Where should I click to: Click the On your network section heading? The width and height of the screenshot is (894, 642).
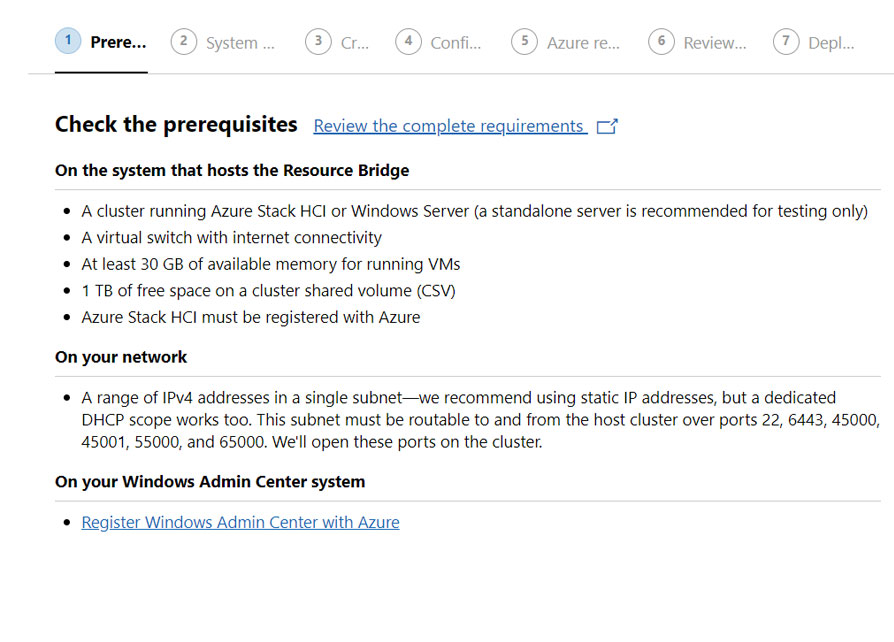pyautogui.click(x=121, y=357)
